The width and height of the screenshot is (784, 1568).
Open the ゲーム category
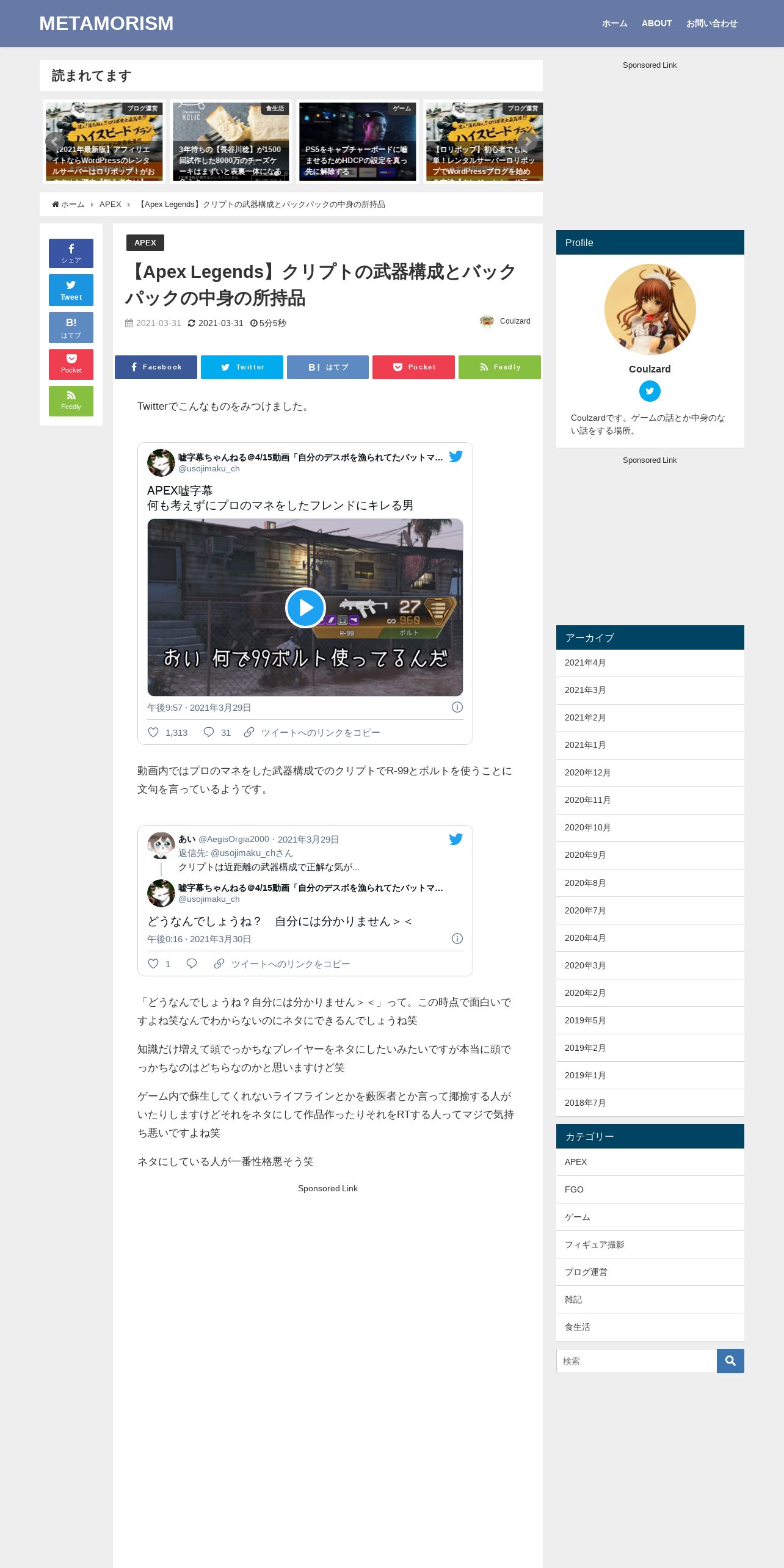pos(650,1217)
